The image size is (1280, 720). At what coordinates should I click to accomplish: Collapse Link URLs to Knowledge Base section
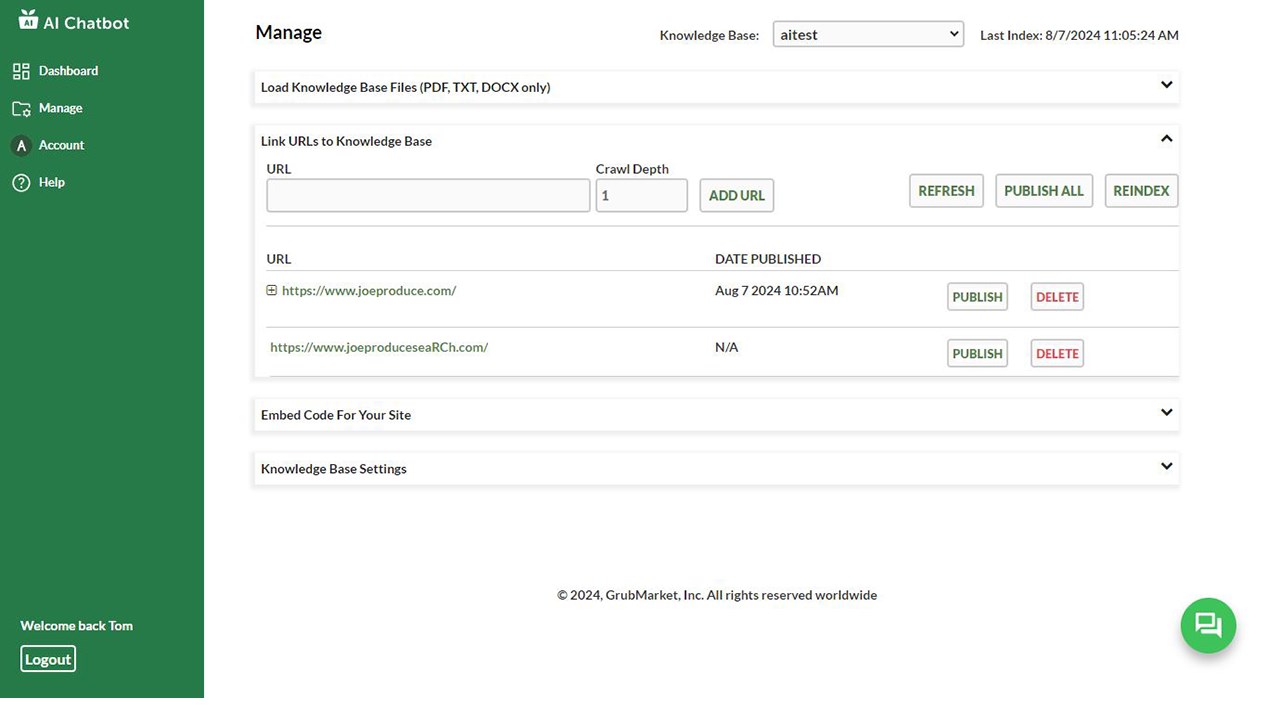click(1166, 139)
